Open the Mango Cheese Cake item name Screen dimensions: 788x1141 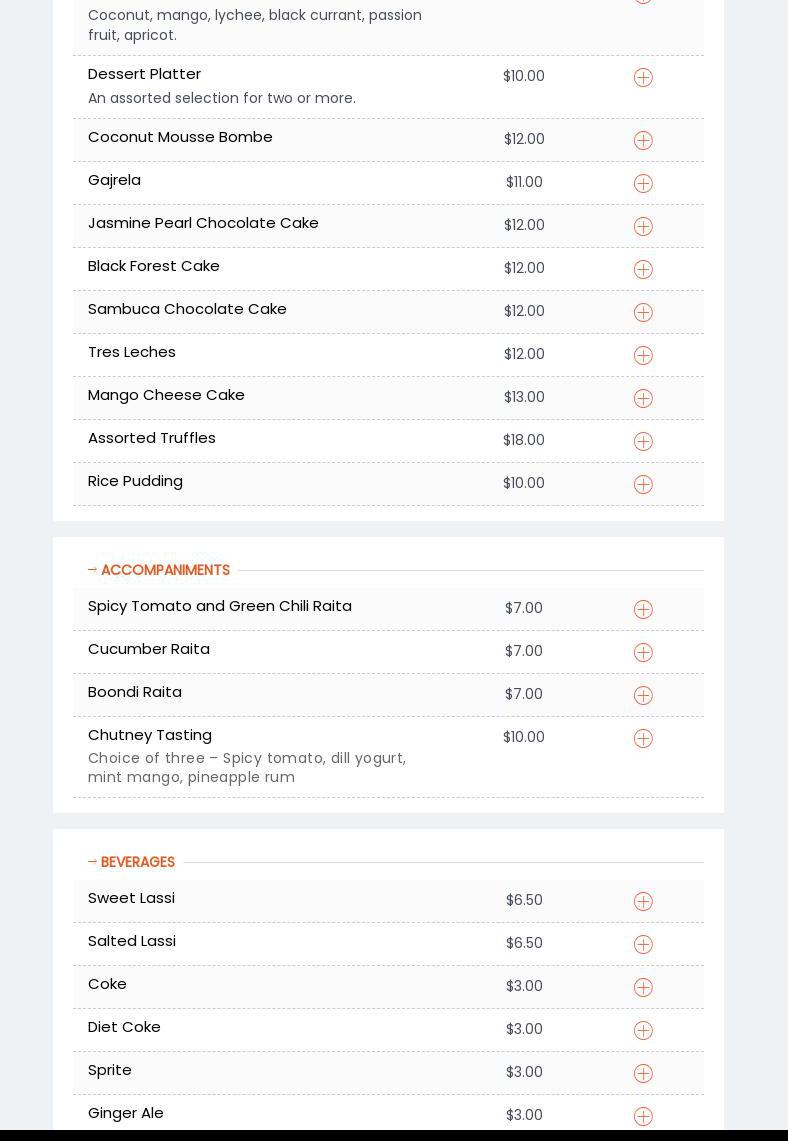click(166, 395)
